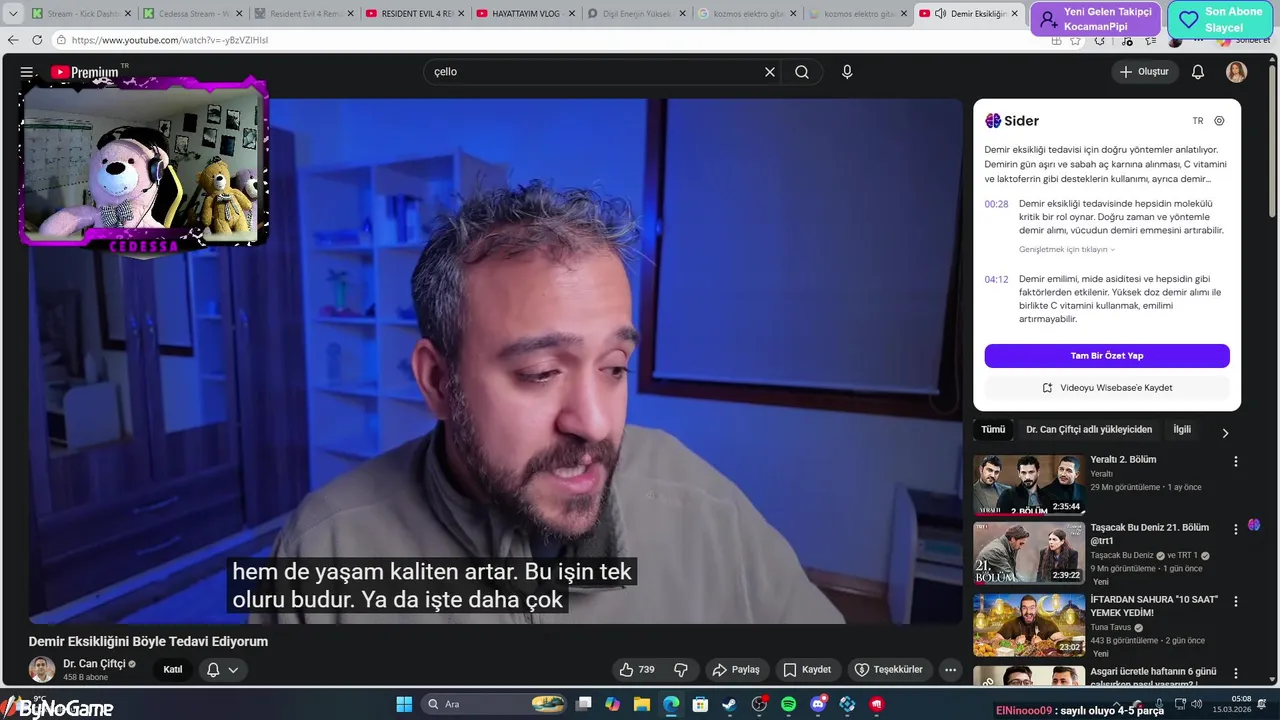The height and width of the screenshot is (720, 1280).
Task: Open Dr. Can Çiftçi channel avatar
Action: tap(42, 670)
